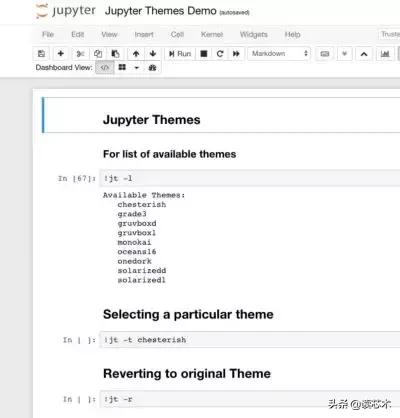This screenshot has height=418, width=400.
Task: Copy selected cells icon
Action: click(98, 54)
